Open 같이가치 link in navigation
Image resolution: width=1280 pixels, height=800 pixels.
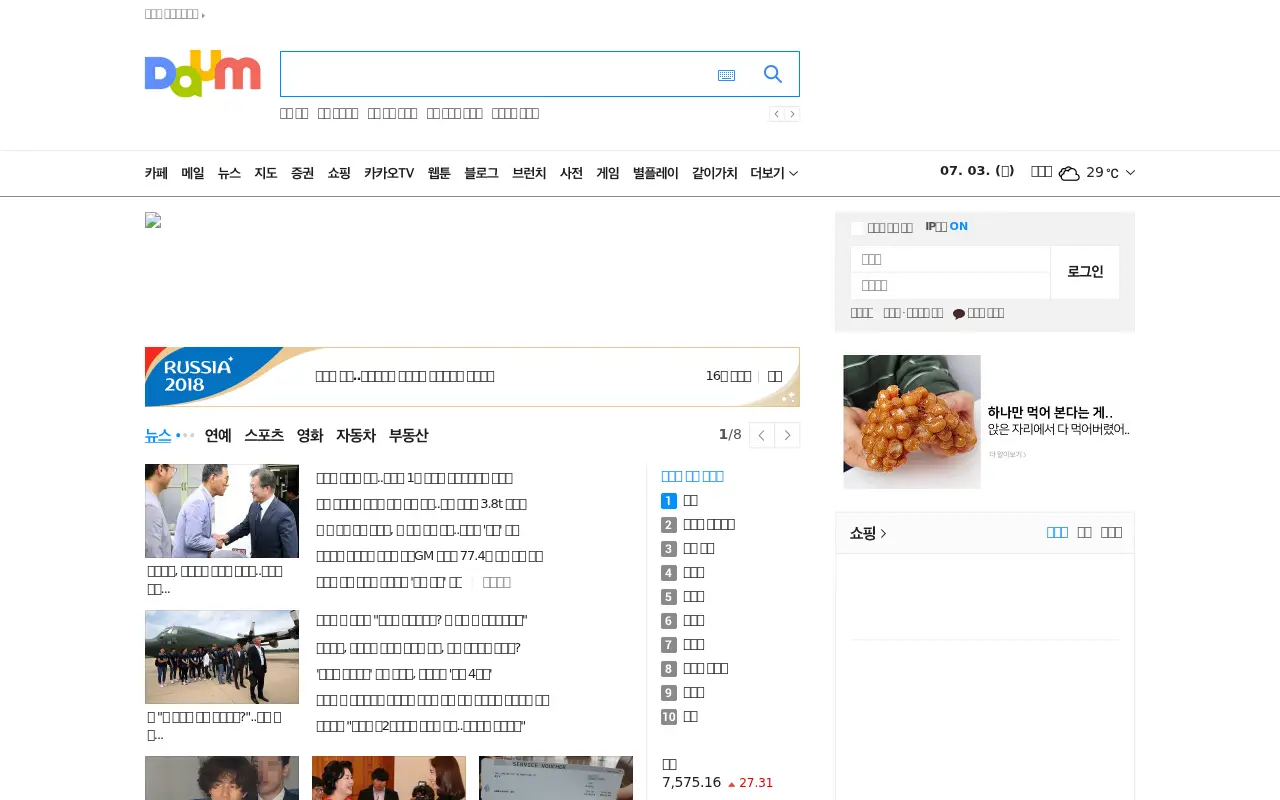tap(714, 173)
